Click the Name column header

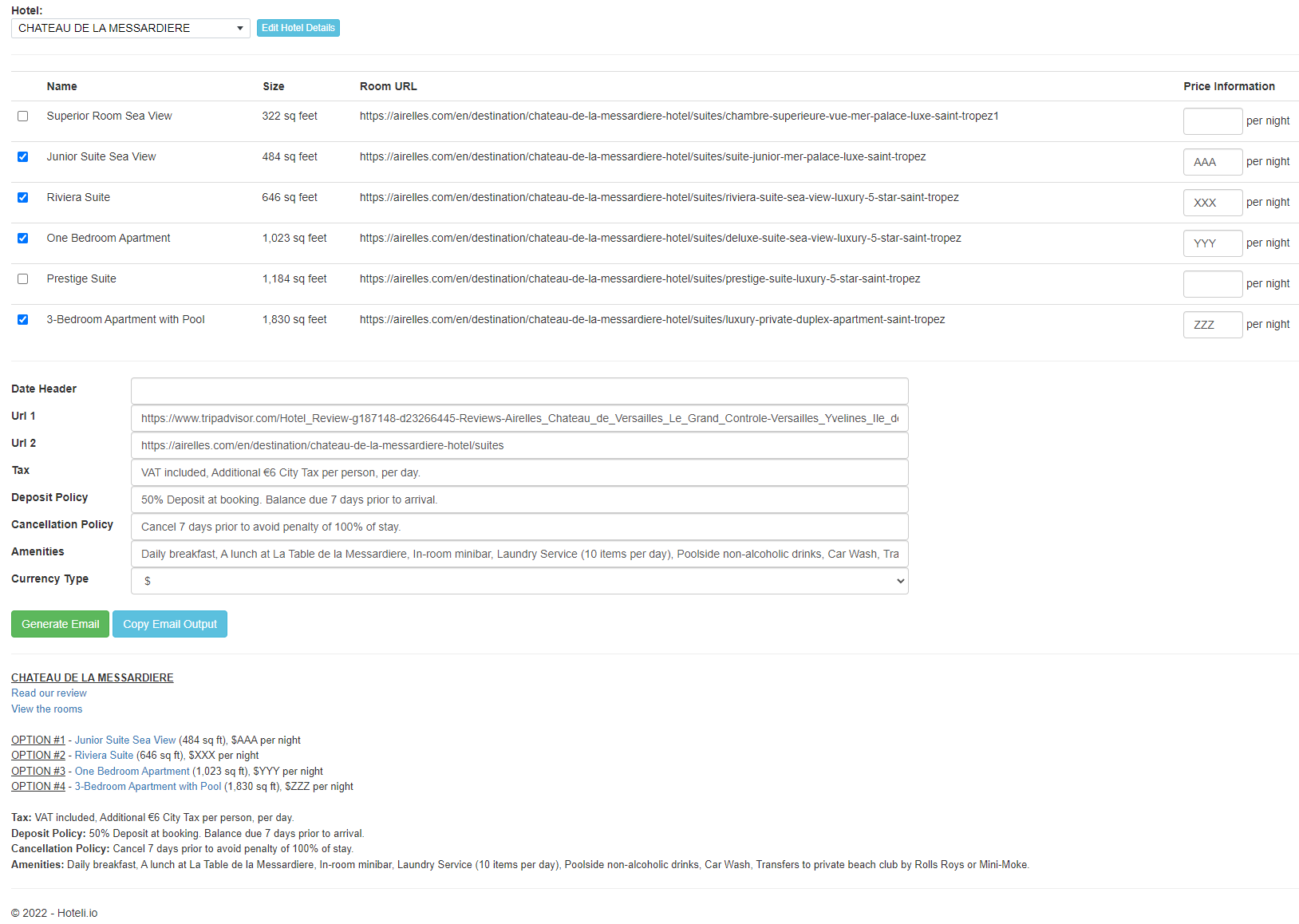tap(62, 87)
